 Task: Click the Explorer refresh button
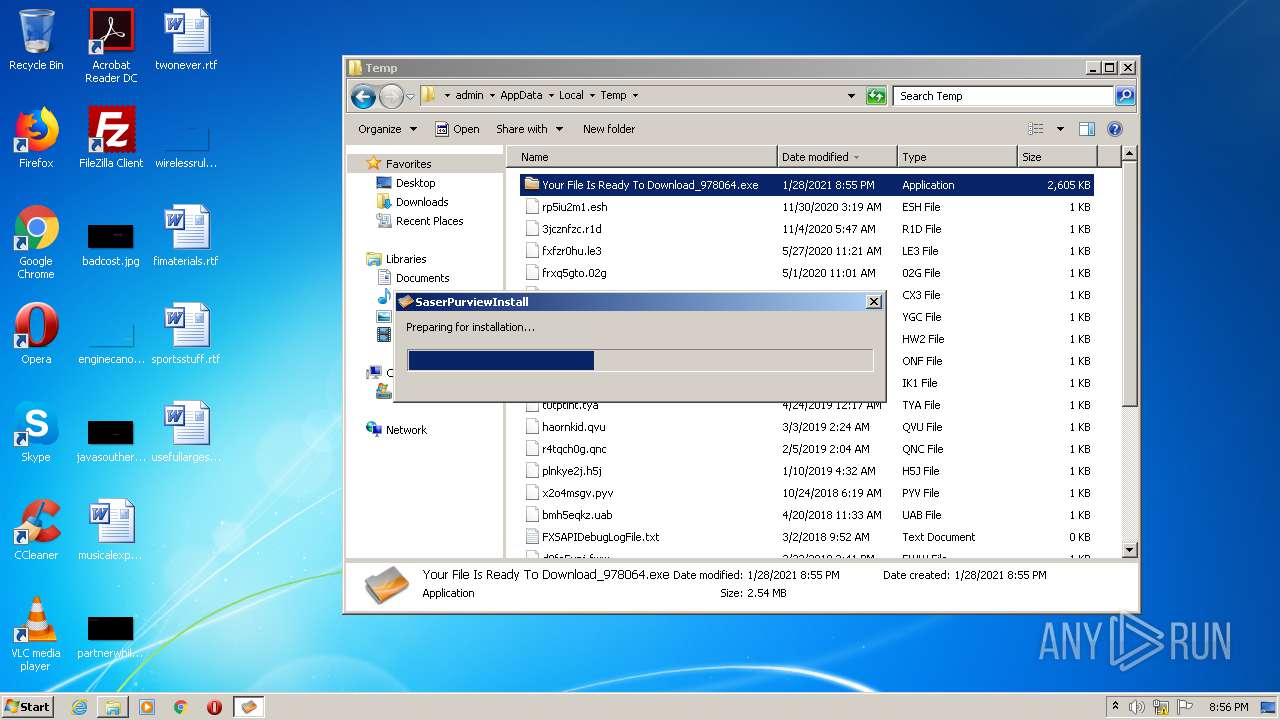click(x=876, y=96)
